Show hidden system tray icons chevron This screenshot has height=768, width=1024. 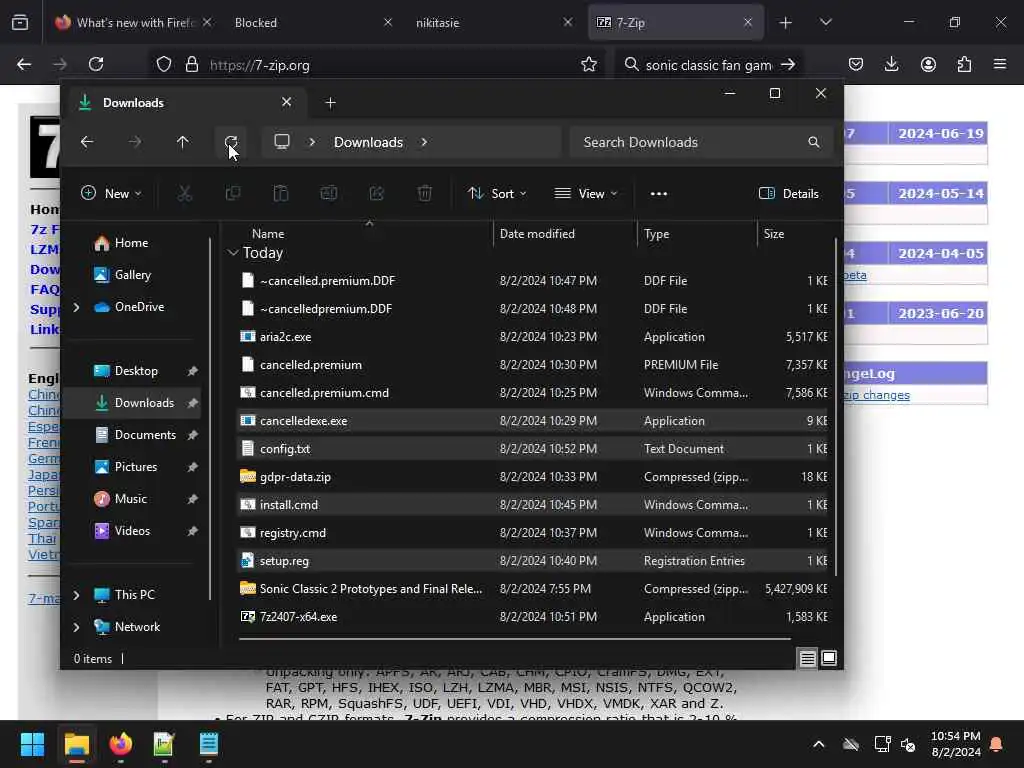click(818, 744)
